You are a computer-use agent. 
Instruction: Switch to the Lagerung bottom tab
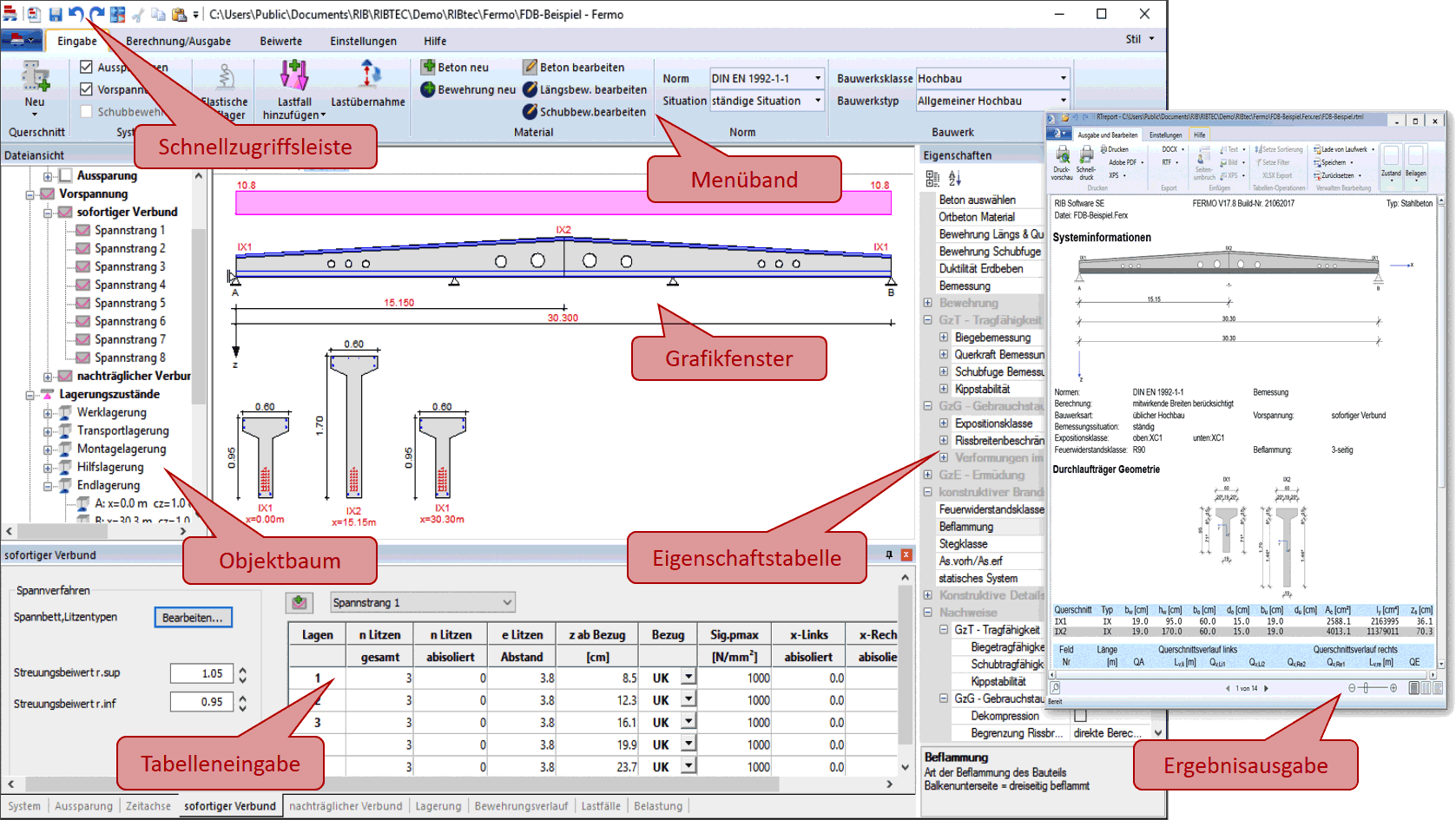[438, 806]
